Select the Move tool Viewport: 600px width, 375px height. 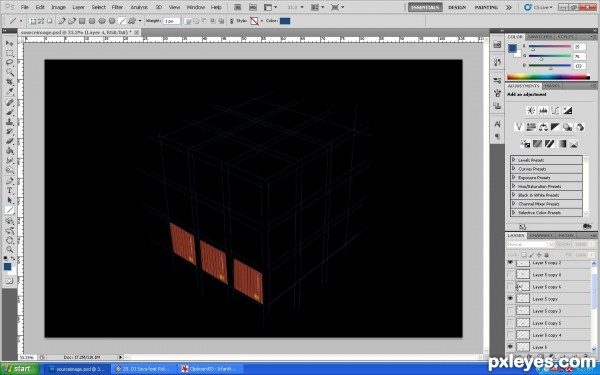[x=10, y=43]
